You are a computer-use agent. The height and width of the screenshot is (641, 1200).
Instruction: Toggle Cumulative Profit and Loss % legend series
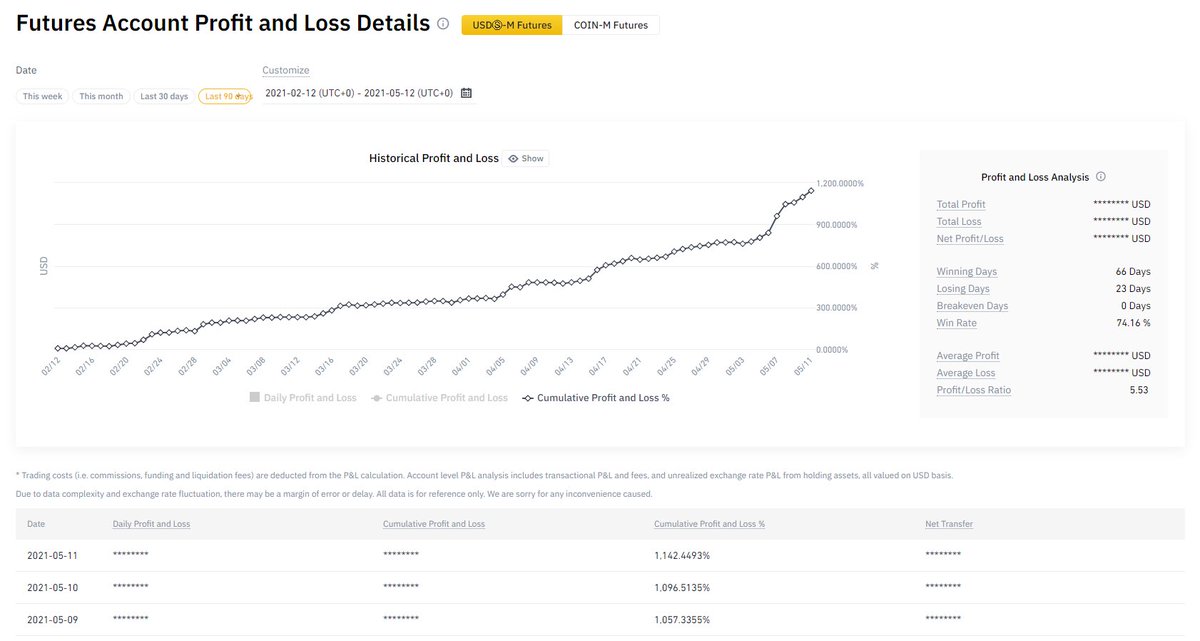[x=596, y=397]
